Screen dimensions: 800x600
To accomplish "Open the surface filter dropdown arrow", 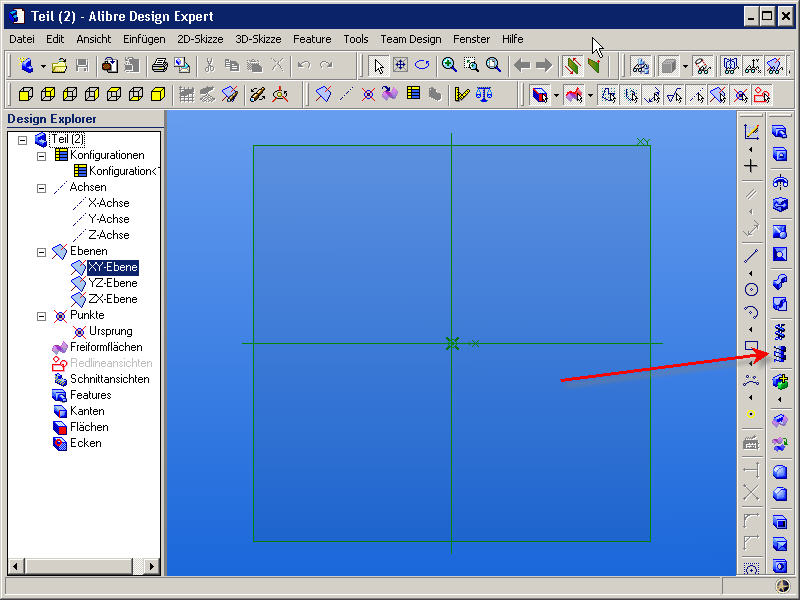I will (x=590, y=95).
